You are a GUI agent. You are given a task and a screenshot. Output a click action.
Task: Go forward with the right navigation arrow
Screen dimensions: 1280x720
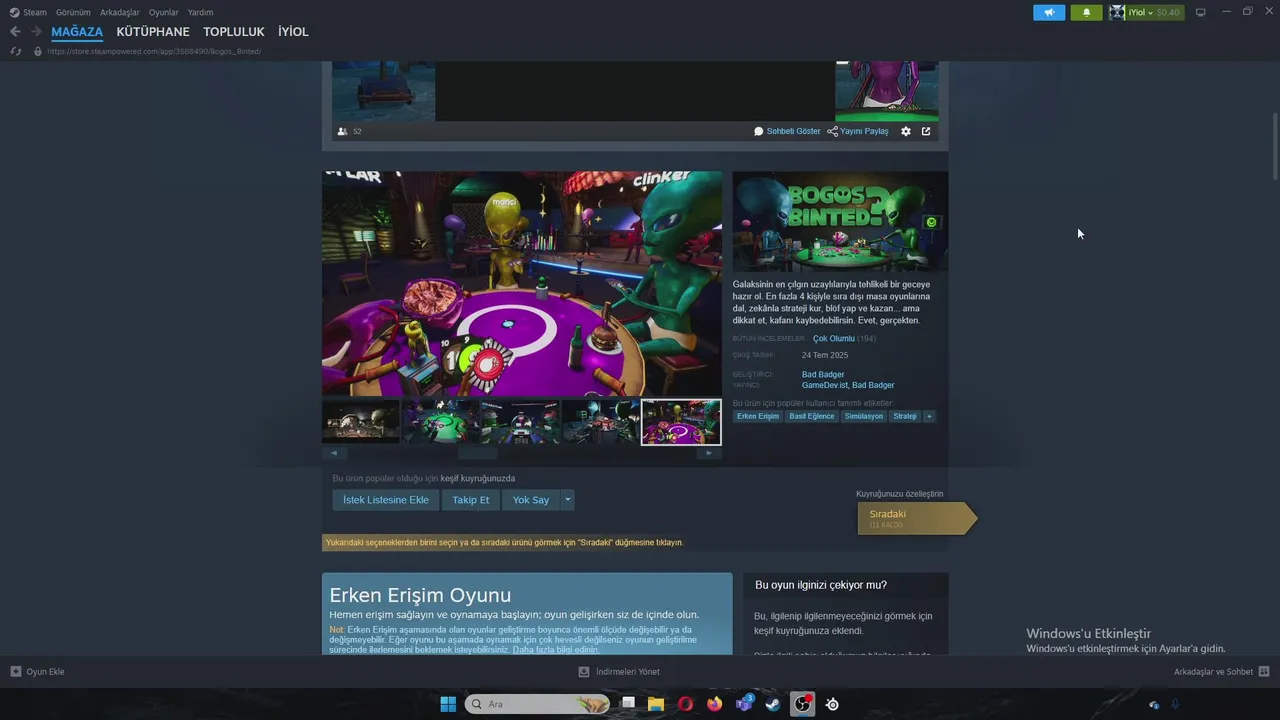click(36, 32)
